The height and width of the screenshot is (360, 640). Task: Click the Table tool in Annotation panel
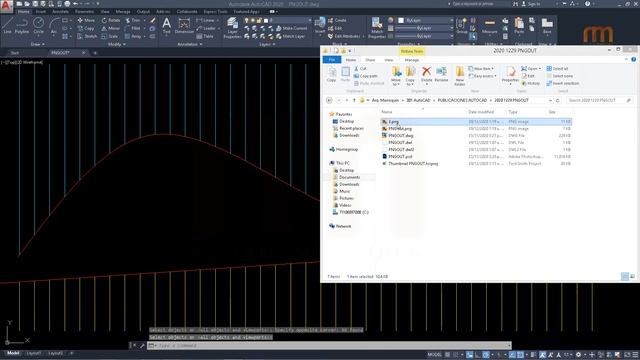point(205,36)
